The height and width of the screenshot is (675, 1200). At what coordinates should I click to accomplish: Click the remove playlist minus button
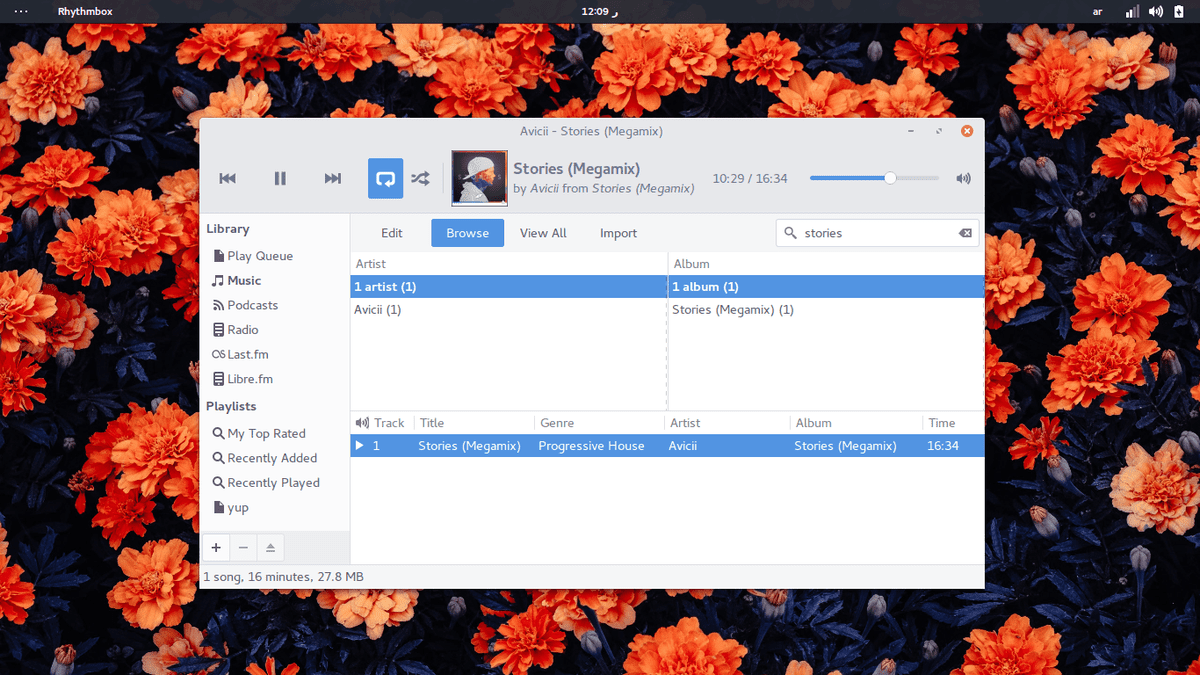tap(243, 548)
